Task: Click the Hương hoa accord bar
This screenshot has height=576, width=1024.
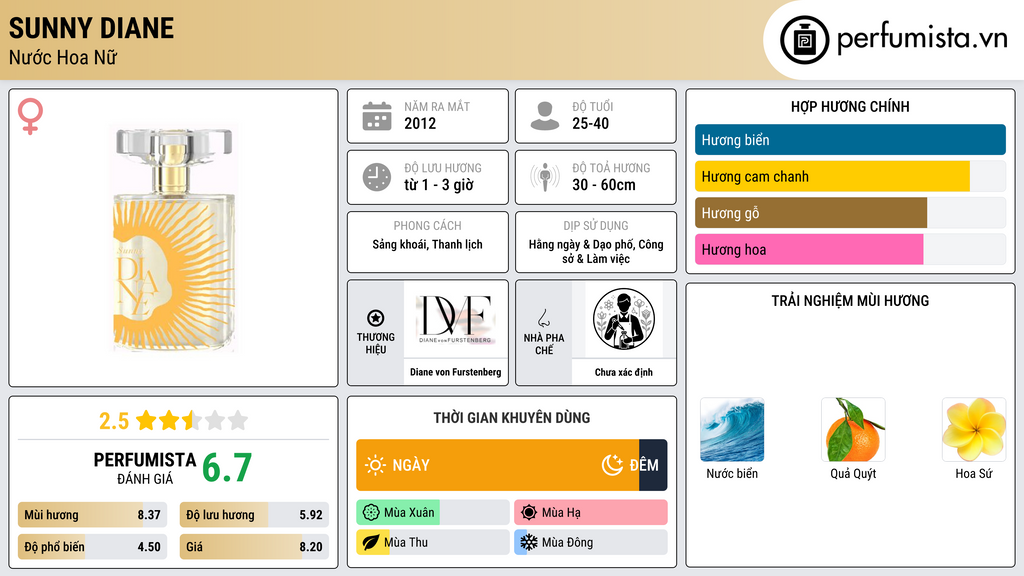Action: [850, 249]
